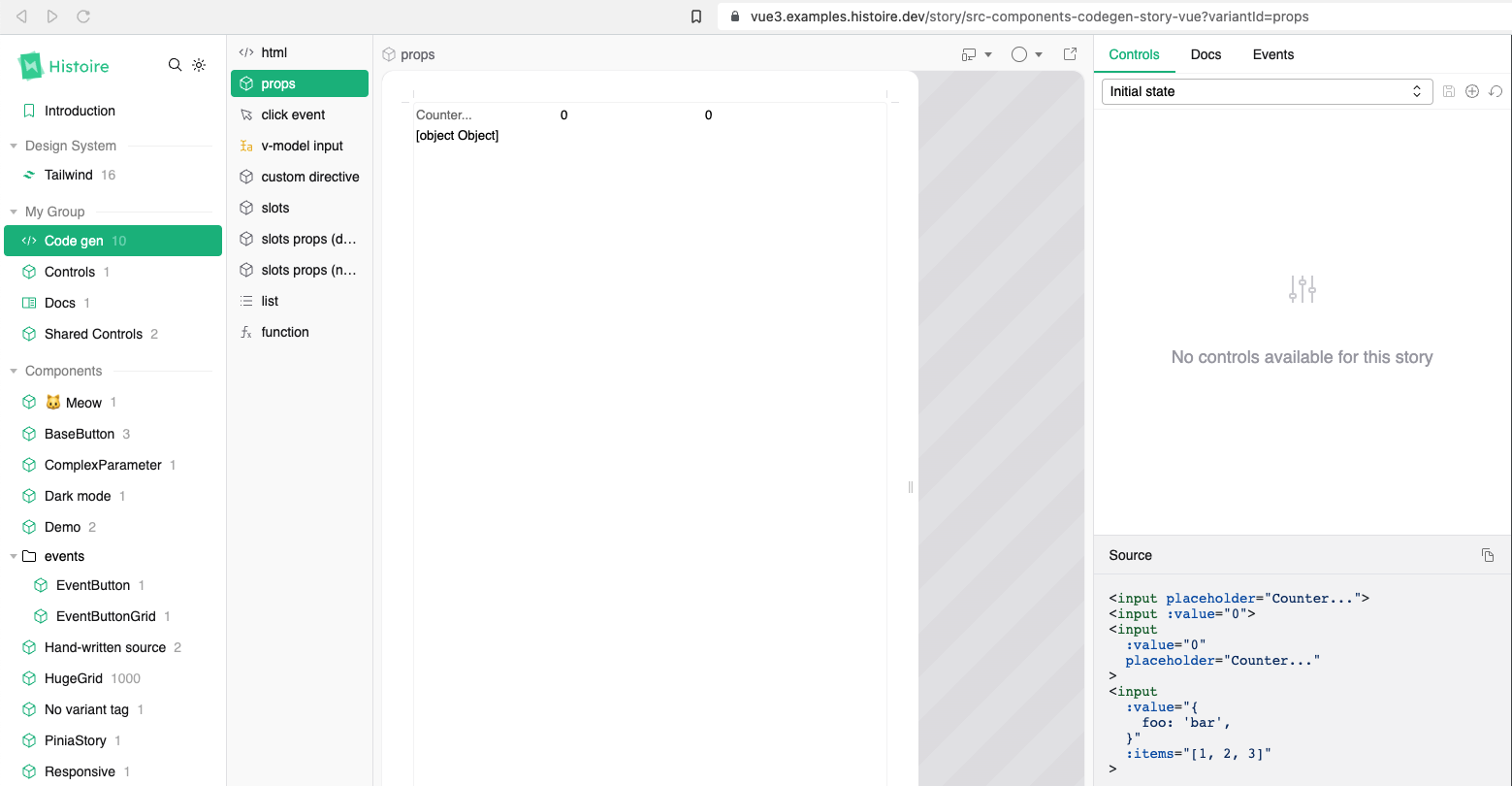Select the click event variant
The height and width of the screenshot is (786, 1512).
300,115
